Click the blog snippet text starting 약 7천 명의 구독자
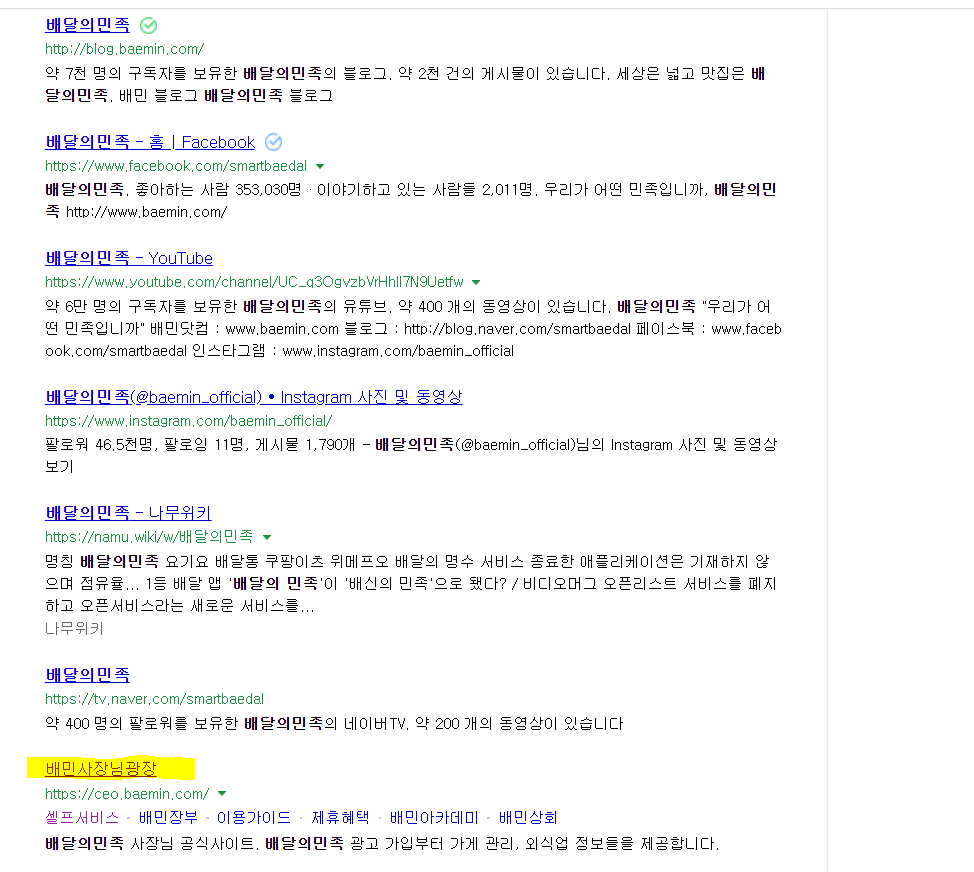974x872 pixels. (405, 84)
